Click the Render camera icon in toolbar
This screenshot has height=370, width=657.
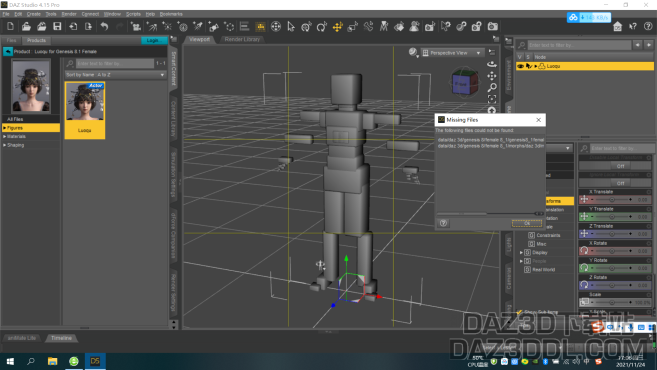(493, 27)
